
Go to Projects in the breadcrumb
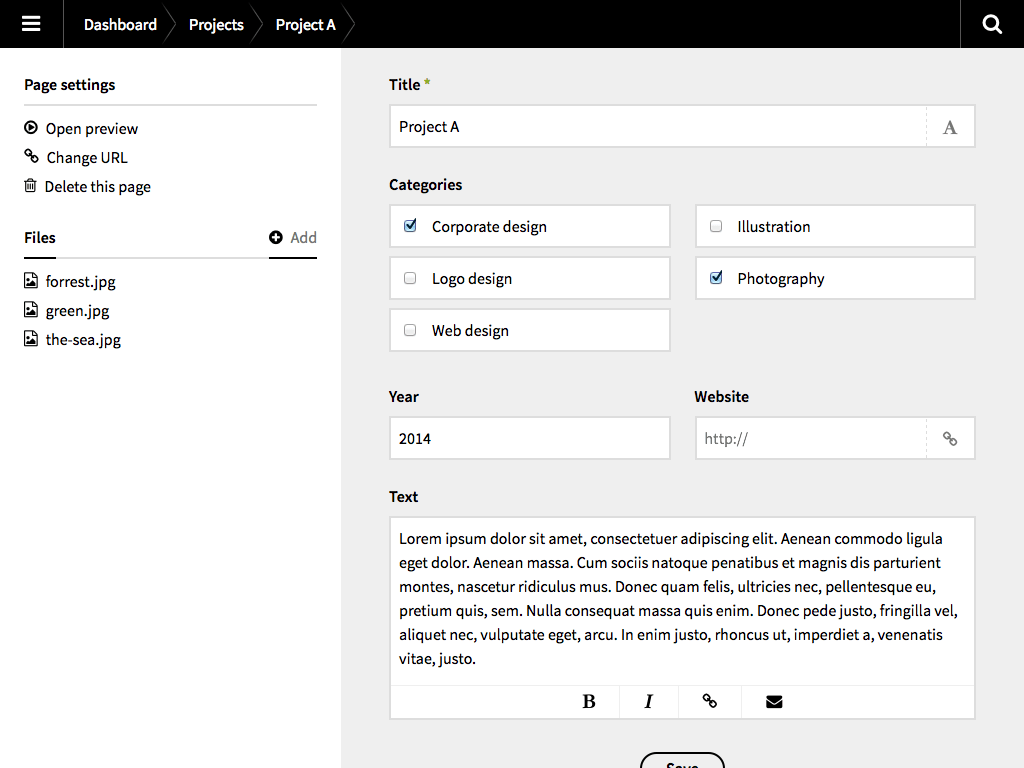216,25
